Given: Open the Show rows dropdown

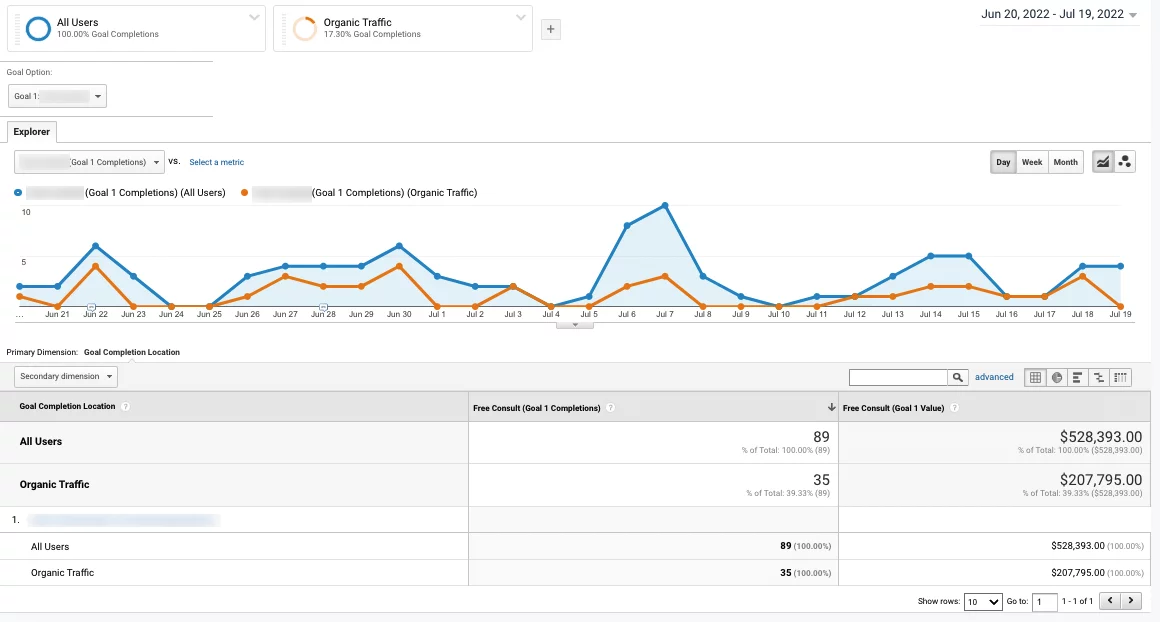Looking at the screenshot, I should click(982, 601).
